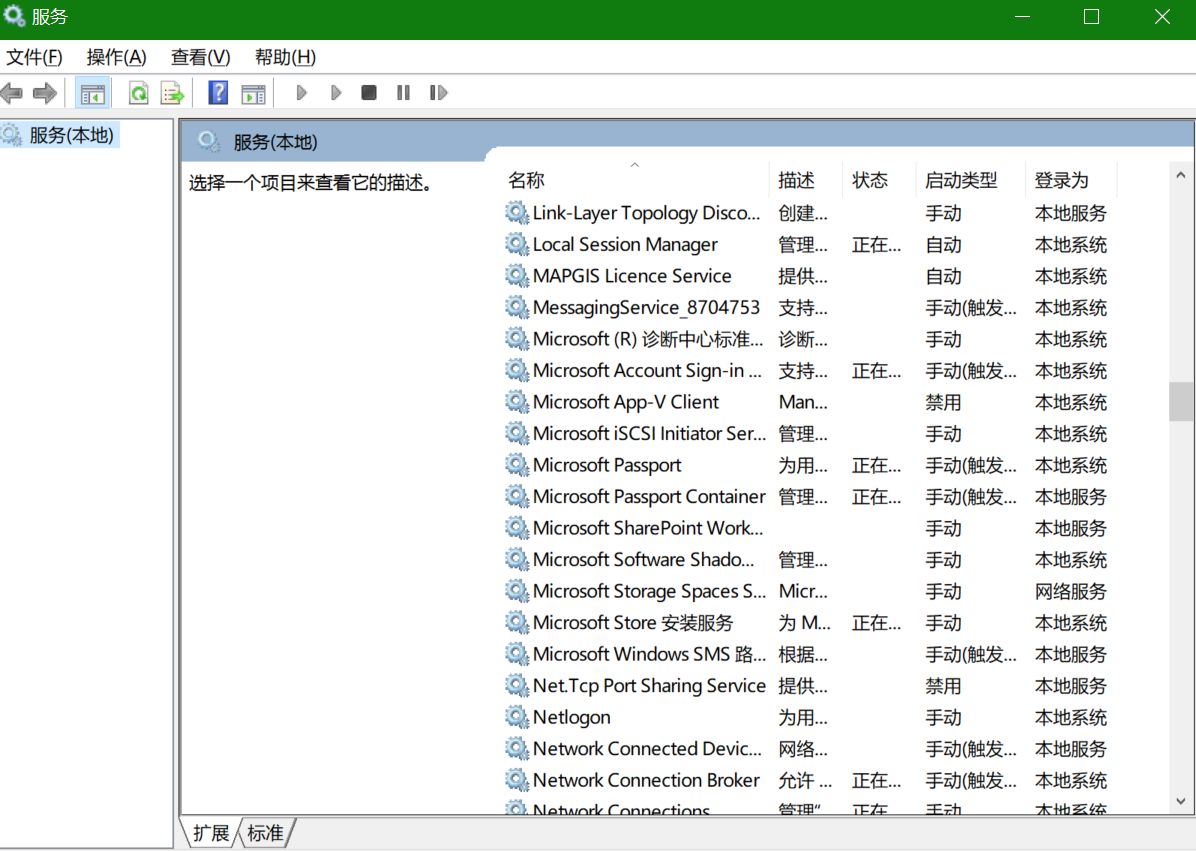Click 为用... description of Netlogon
Screen dimensions: 1196x851
[x=802, y=718]
